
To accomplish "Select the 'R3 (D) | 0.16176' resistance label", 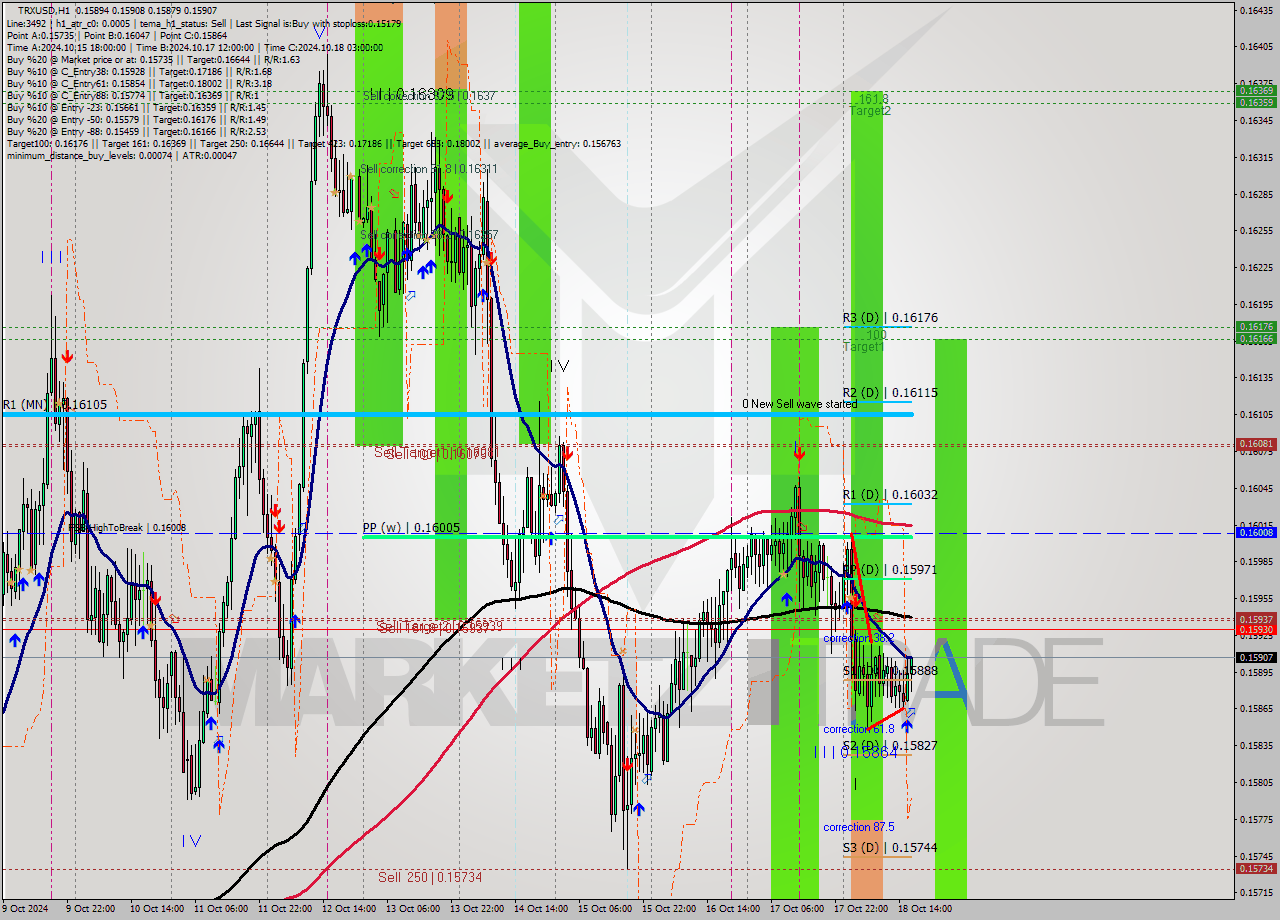I will tap(890, 318).
